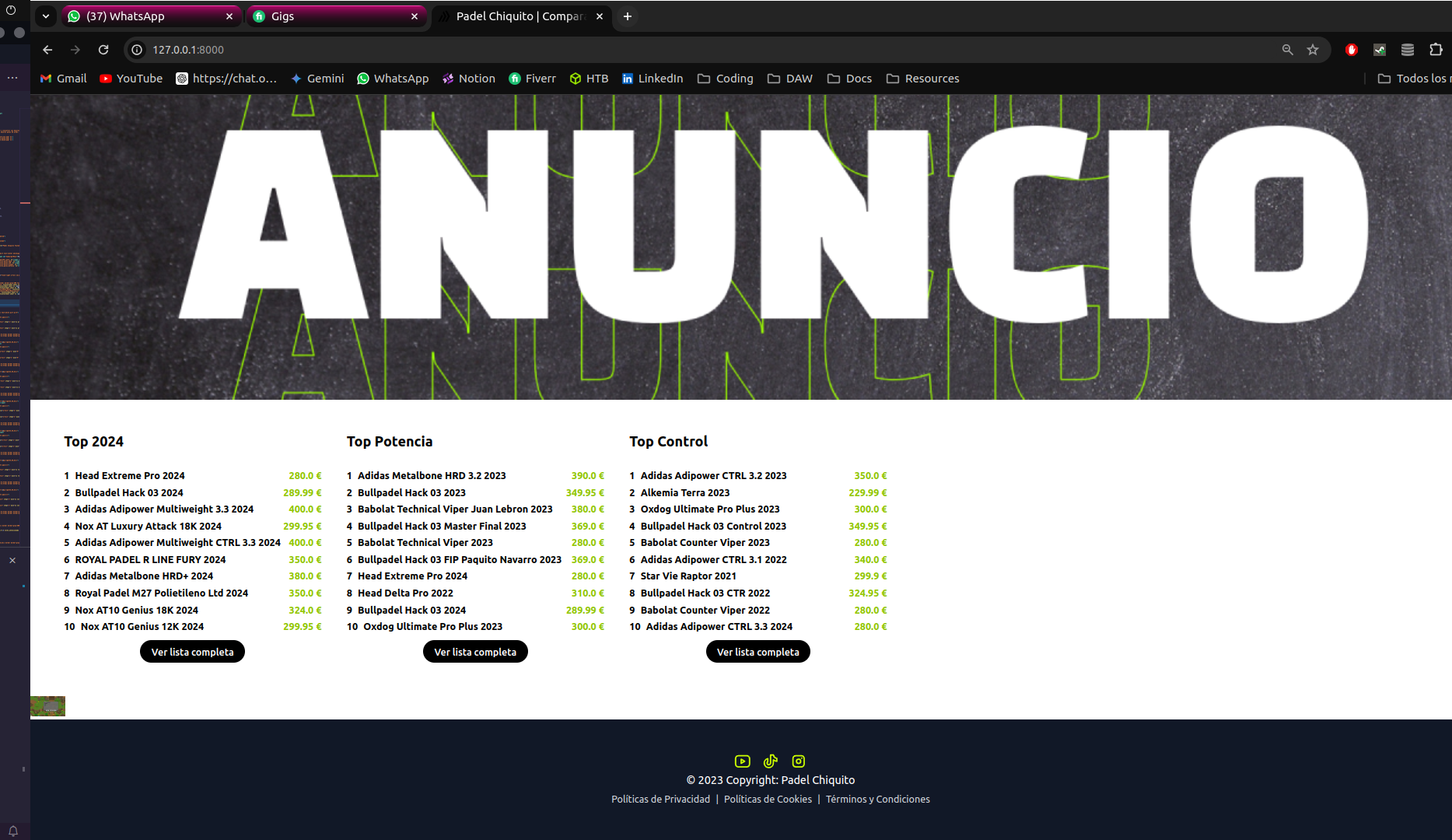Switch to the (37) WhatsApp tab
The width and height of the screenshot is (1452, 840).
tap(150, 16)
